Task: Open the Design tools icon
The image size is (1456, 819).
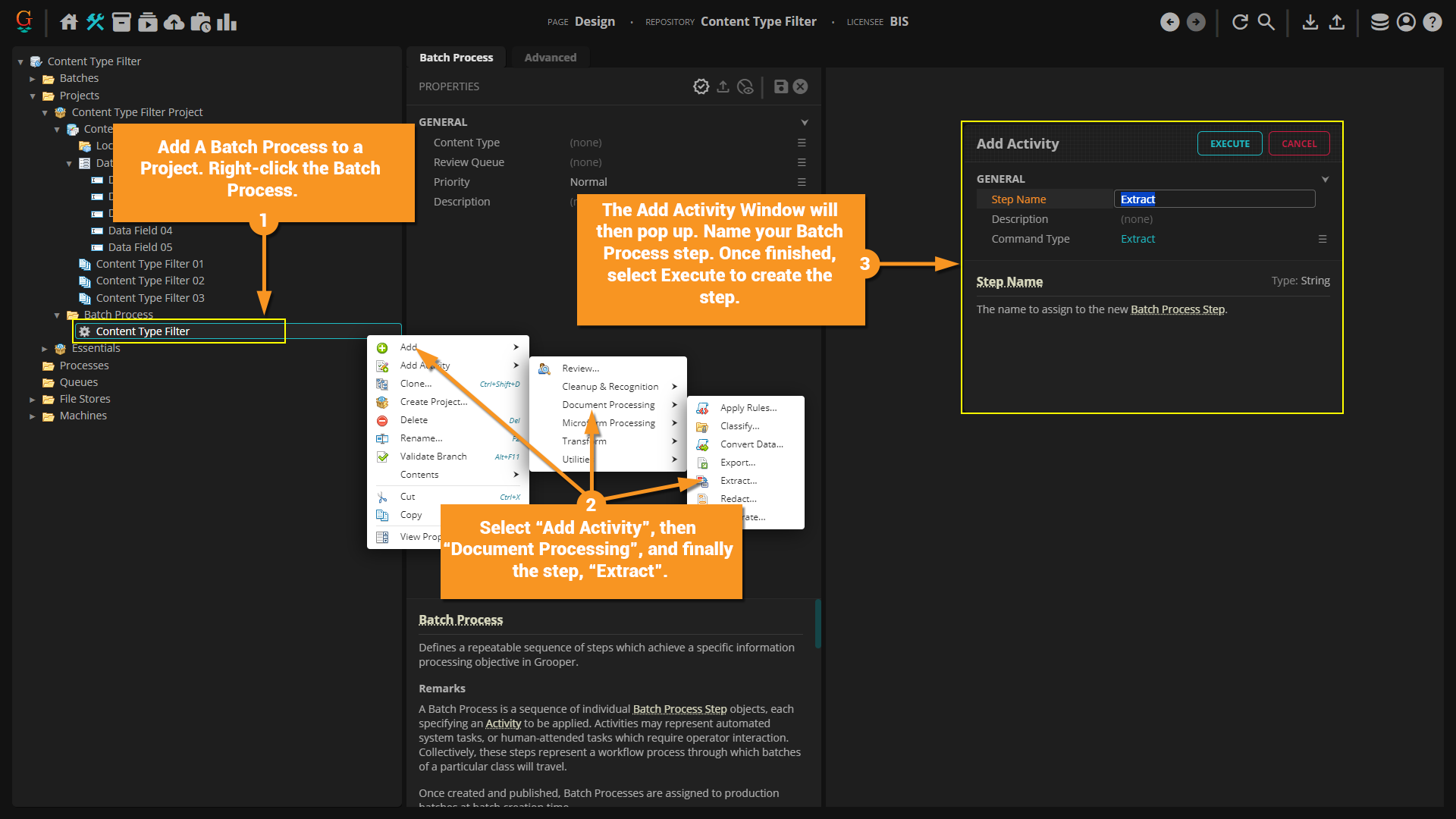Action: [x=96, y=22]
